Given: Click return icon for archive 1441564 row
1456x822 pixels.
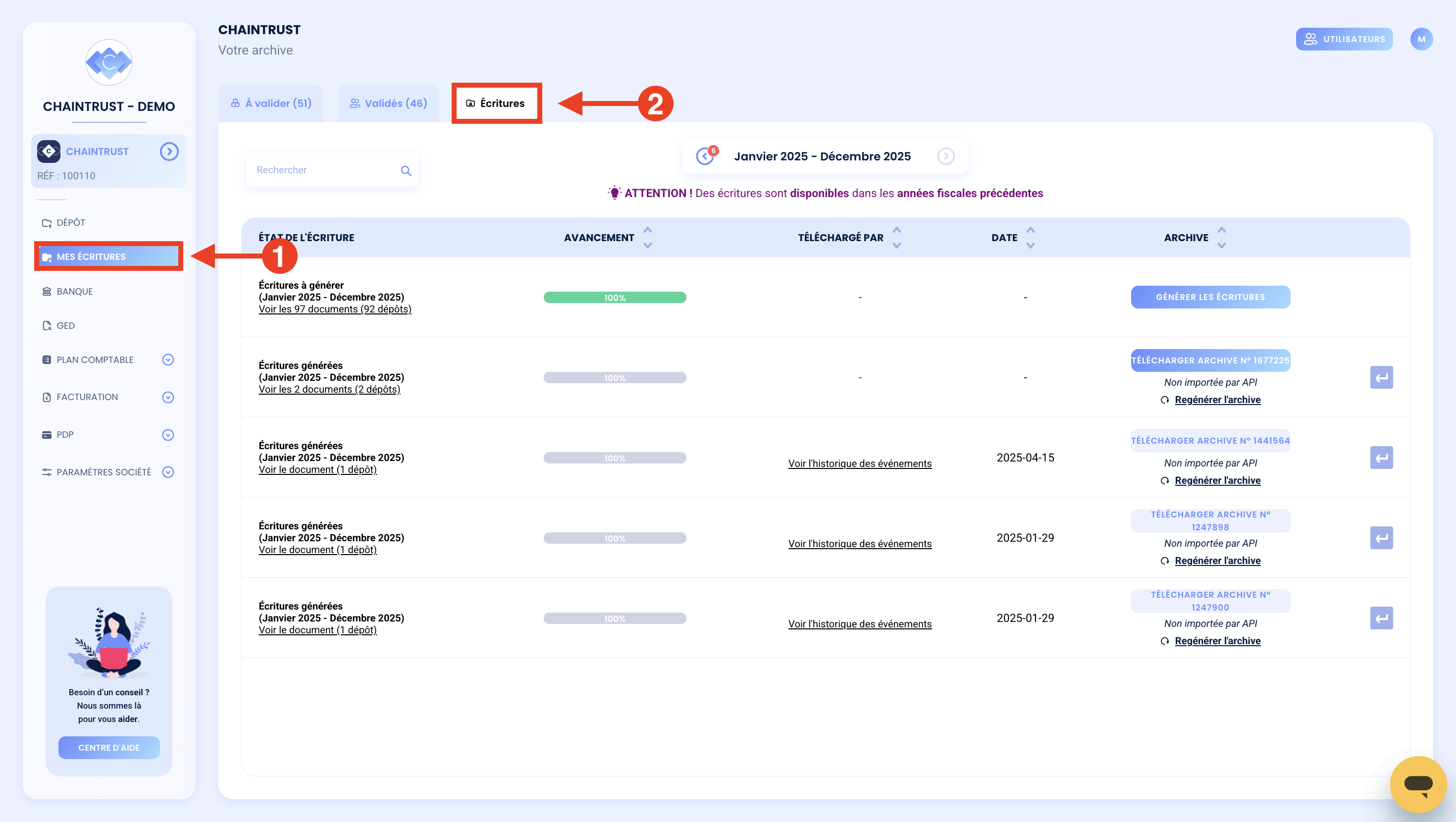Looking at the screenshot, I should point(1381,458).
